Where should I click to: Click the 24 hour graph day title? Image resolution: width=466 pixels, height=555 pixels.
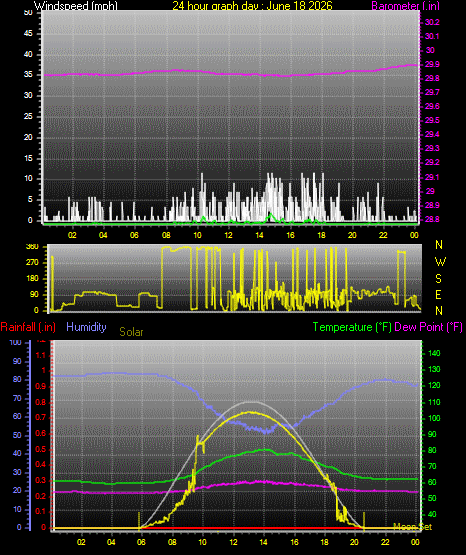point(252,6)
